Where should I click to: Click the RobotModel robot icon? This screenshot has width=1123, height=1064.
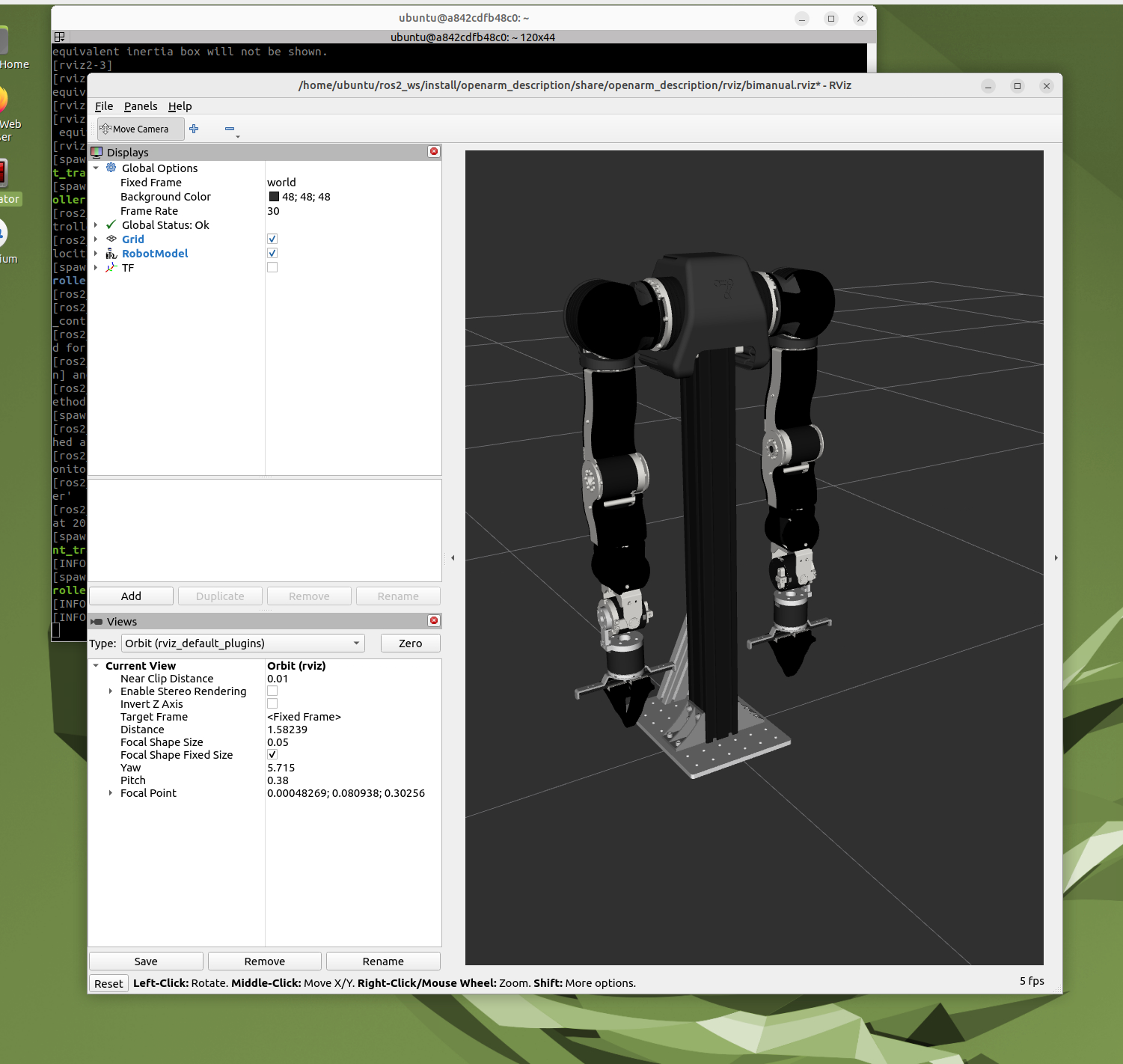tap(111, 254)
